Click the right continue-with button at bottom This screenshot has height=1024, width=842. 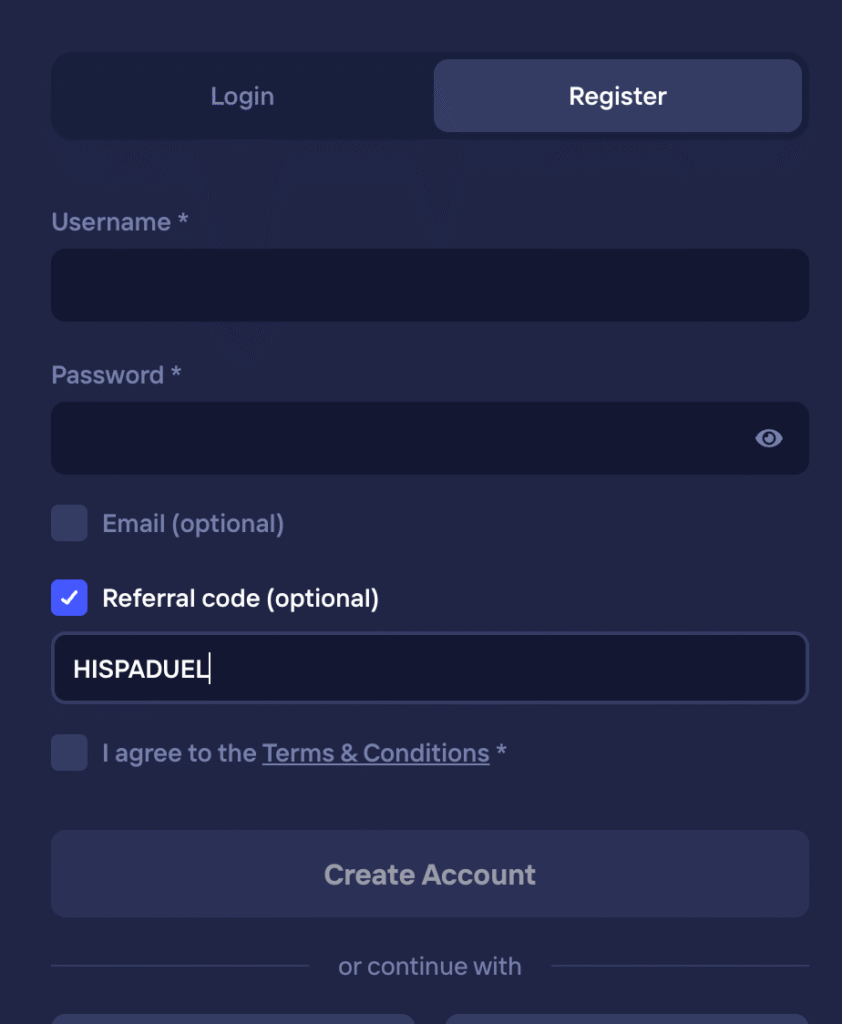[626, 1018]
